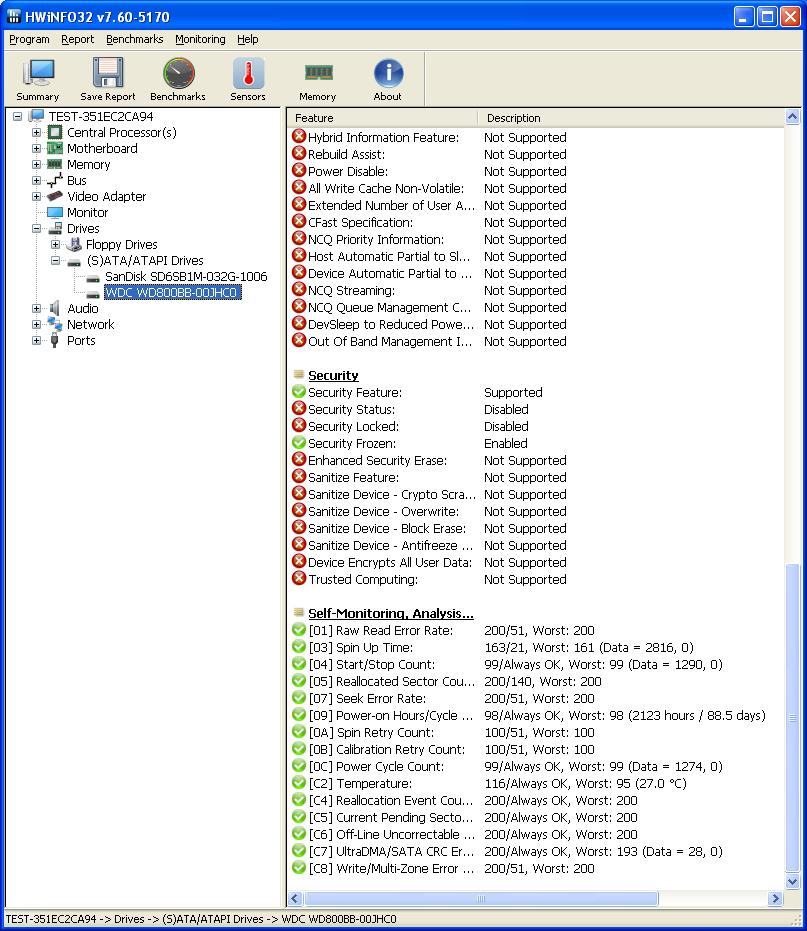Open the Monitoring menu
Image resolution: width=807 pixels, height=931 pixels.
[x=200, y=39]
